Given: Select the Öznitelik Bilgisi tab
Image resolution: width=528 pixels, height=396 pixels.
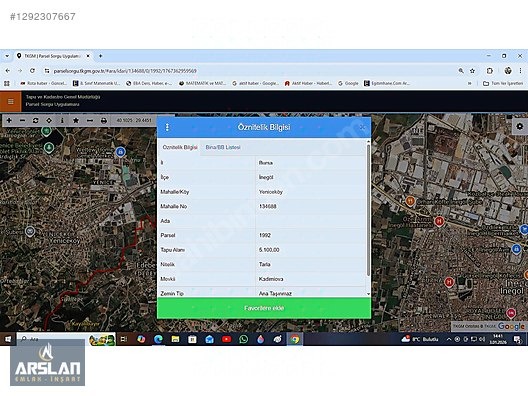Looking at the screenshot, I should (x=180, y=147).
